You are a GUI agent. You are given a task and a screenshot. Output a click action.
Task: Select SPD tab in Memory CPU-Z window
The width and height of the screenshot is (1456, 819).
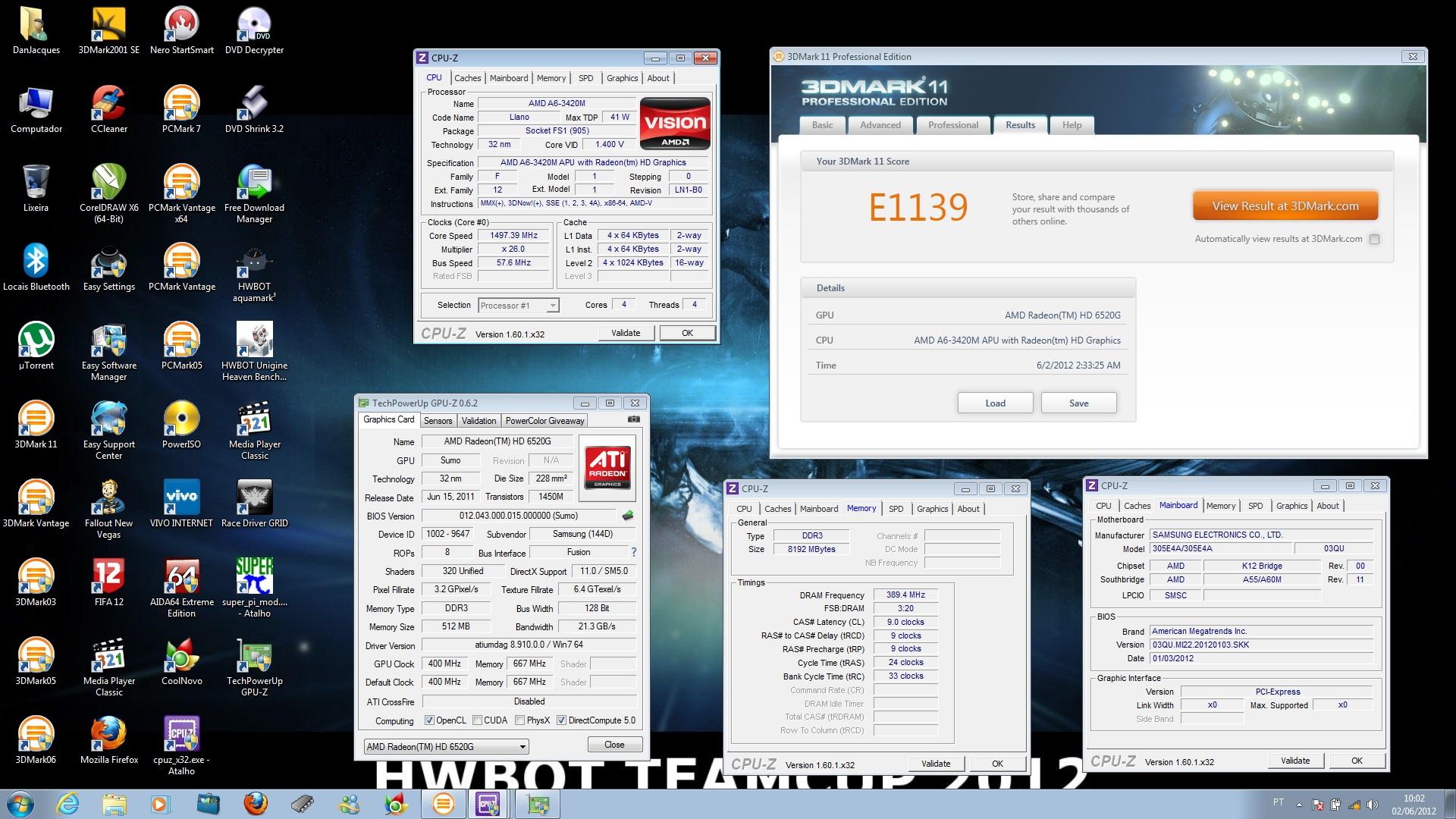point(896,509)
